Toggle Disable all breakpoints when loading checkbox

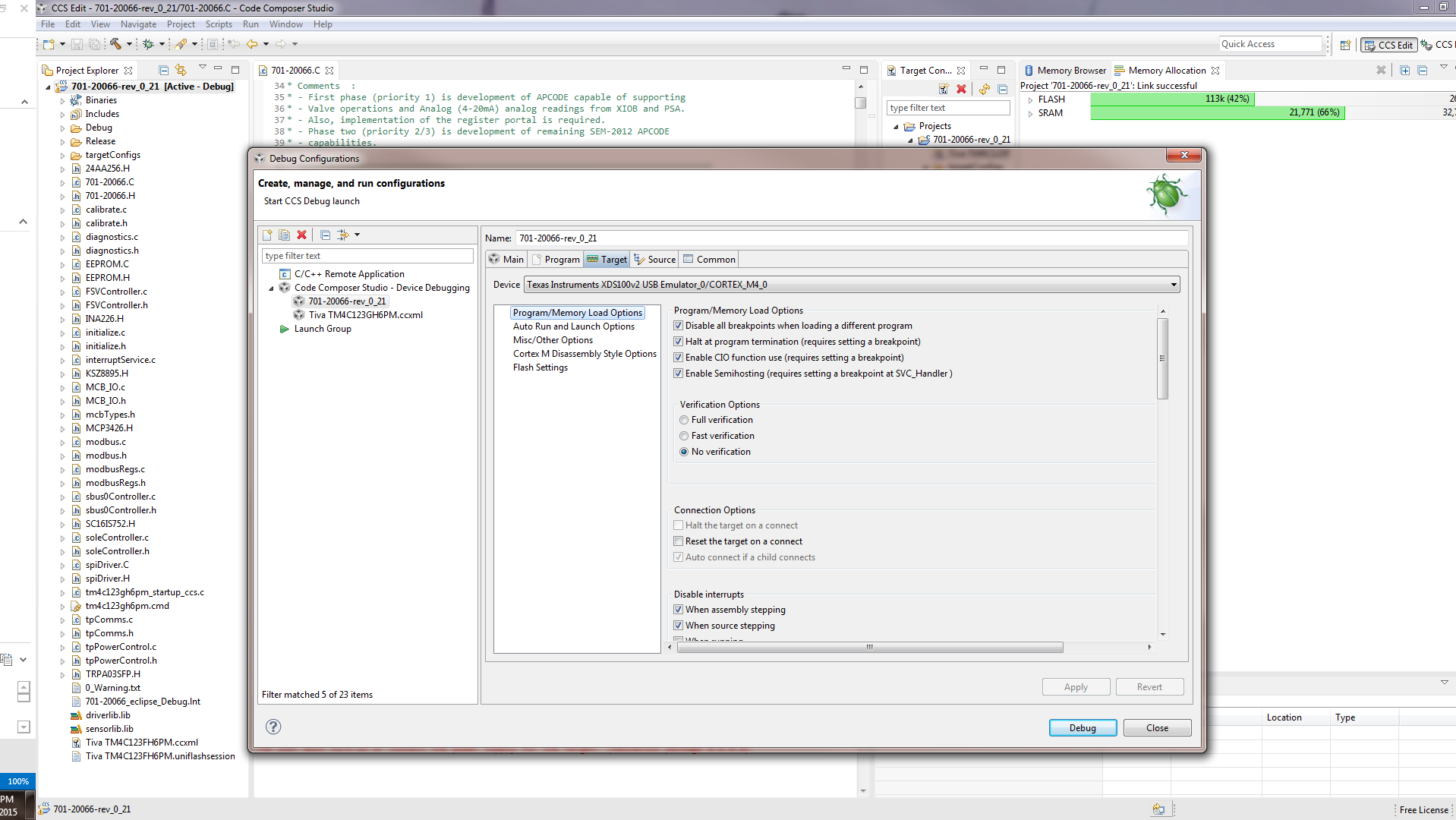click(x=679, y=326)
